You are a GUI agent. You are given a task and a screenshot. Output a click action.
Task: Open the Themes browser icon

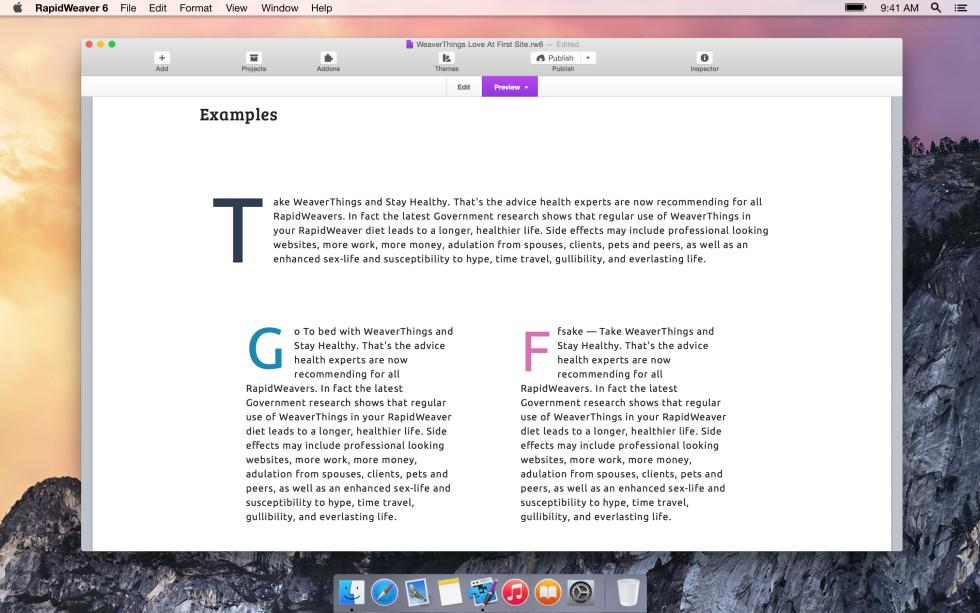click(446, 58)
